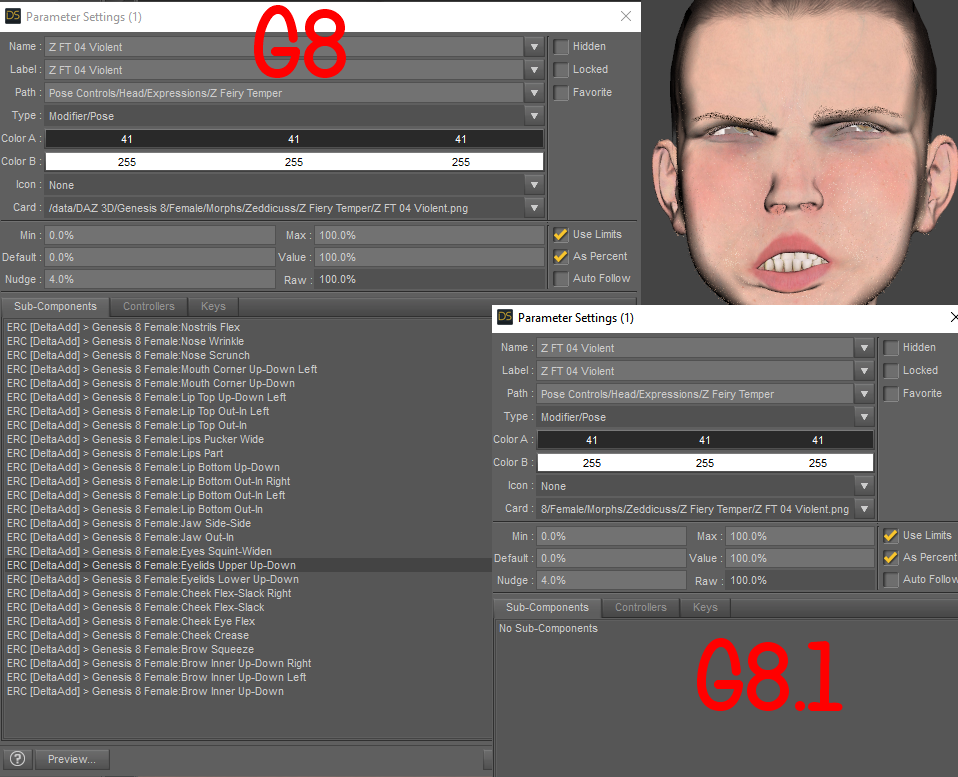
Task: Click Max field in G8 window
Action: pos(430,235)
